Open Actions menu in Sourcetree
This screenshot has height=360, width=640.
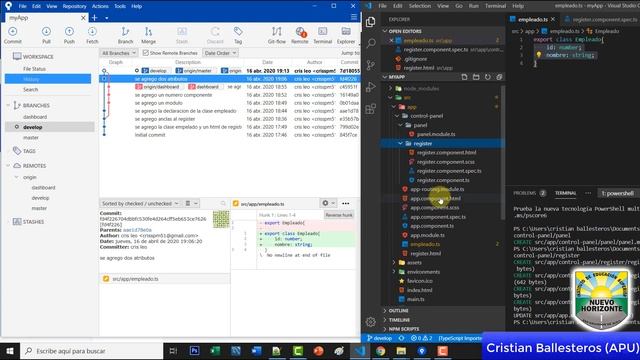coord(100,6)
